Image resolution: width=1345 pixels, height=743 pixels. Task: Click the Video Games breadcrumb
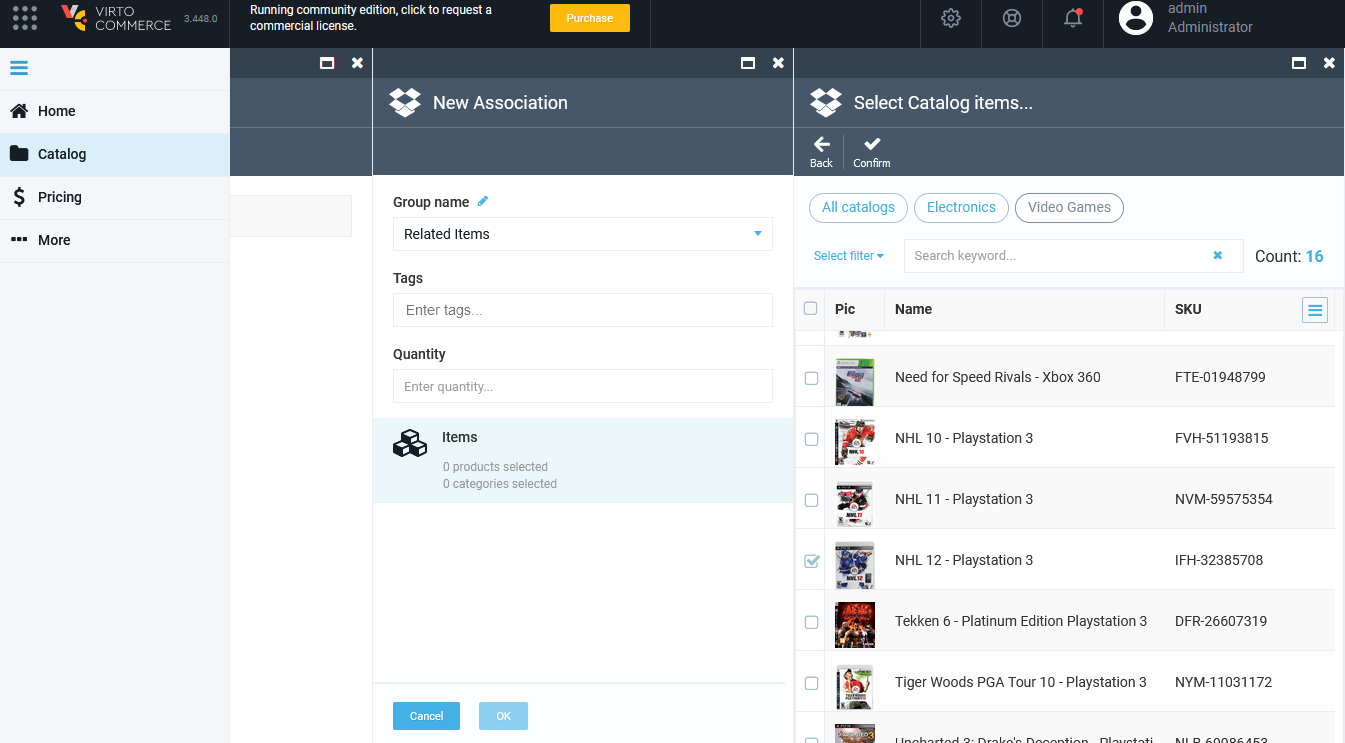(x=1069, y=207)
